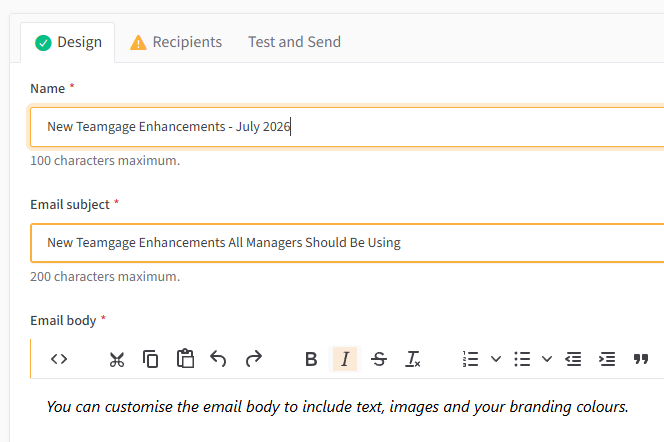Image resolution: width=664 pixels, height=442 pixels.
Task: Toggle bold formatting
Action: 311,359
